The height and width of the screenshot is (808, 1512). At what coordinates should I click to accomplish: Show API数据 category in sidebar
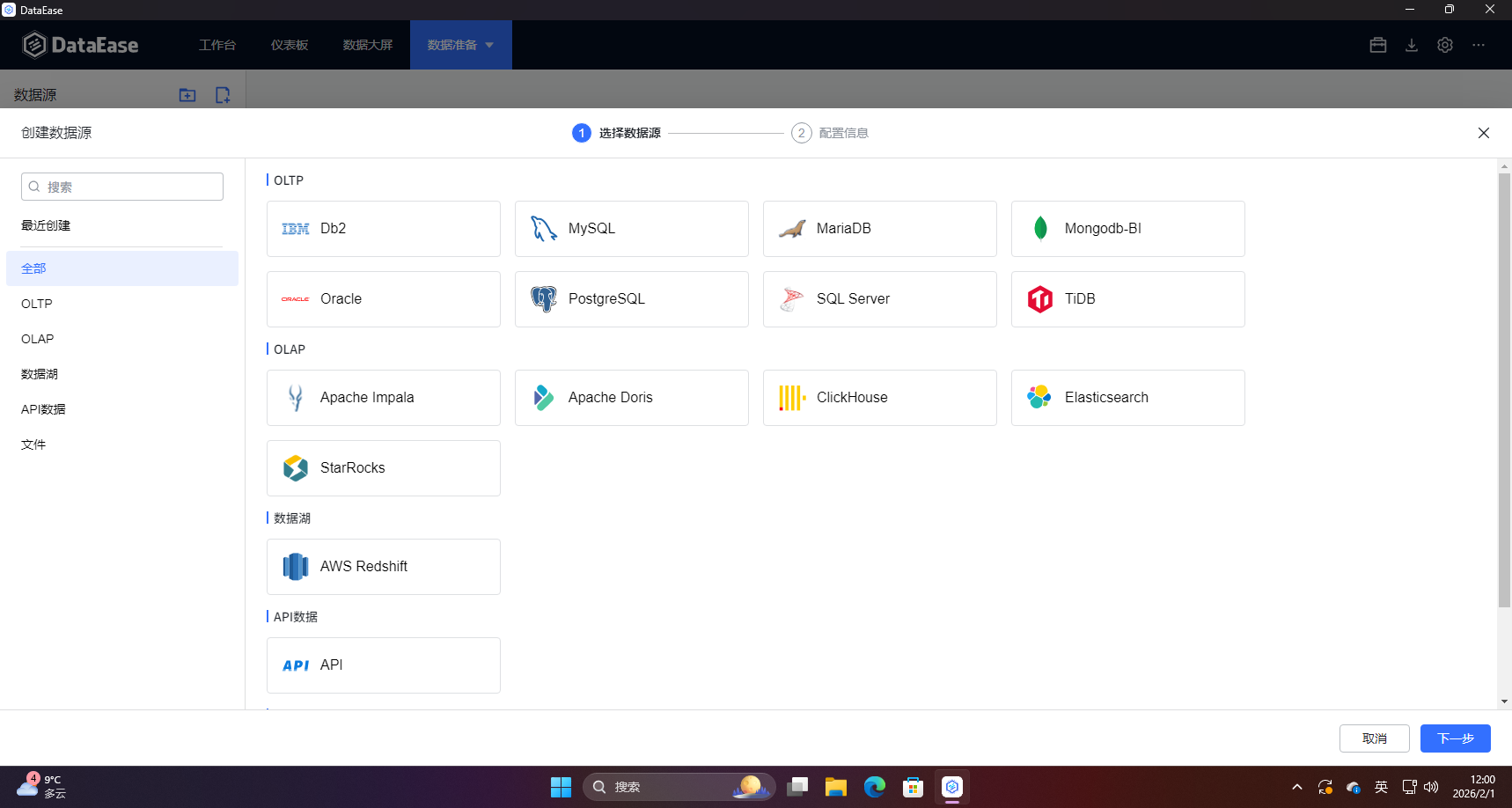click(122, 409)
